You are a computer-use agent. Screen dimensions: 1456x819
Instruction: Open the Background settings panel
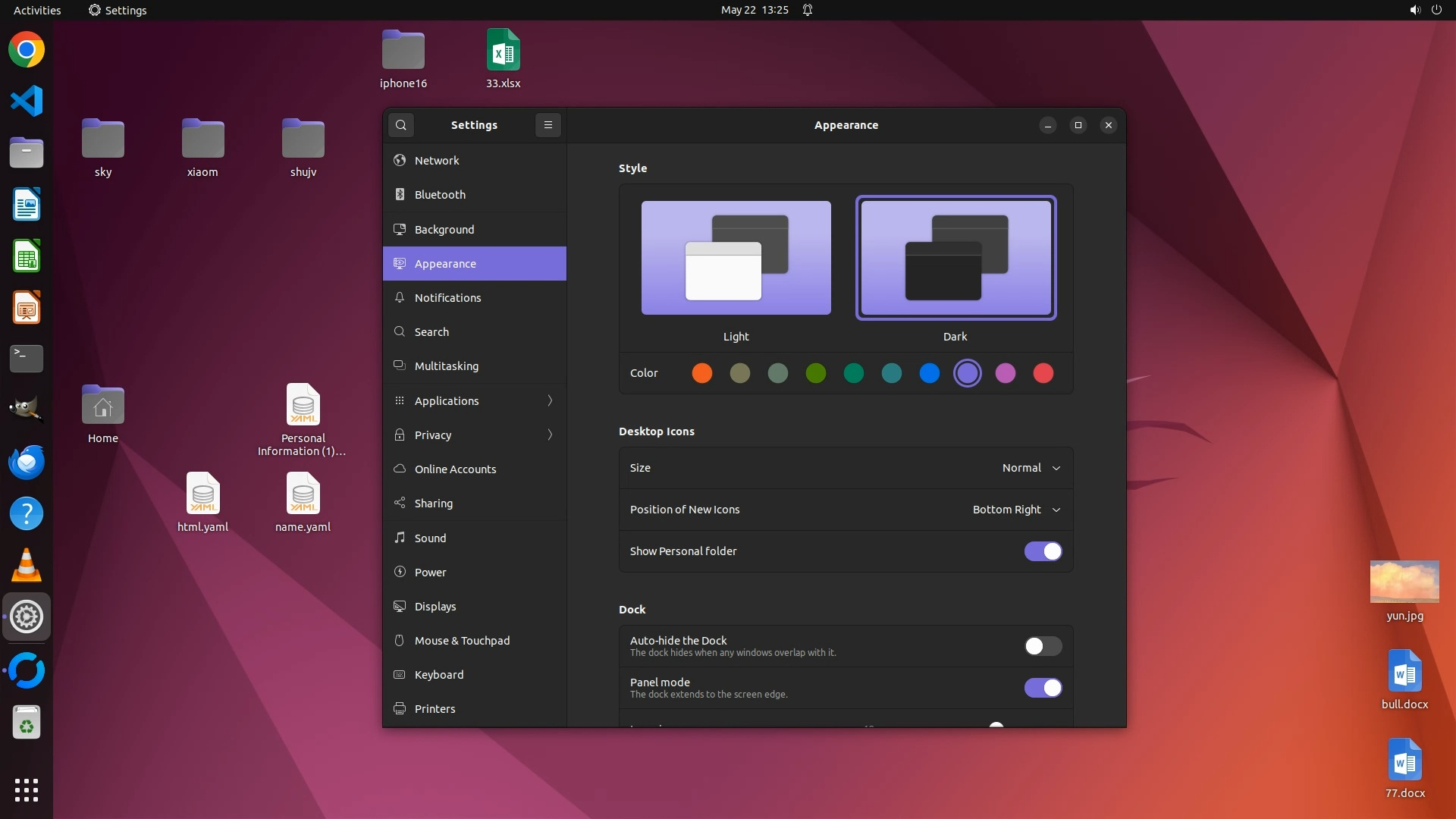tap(444, 229)
